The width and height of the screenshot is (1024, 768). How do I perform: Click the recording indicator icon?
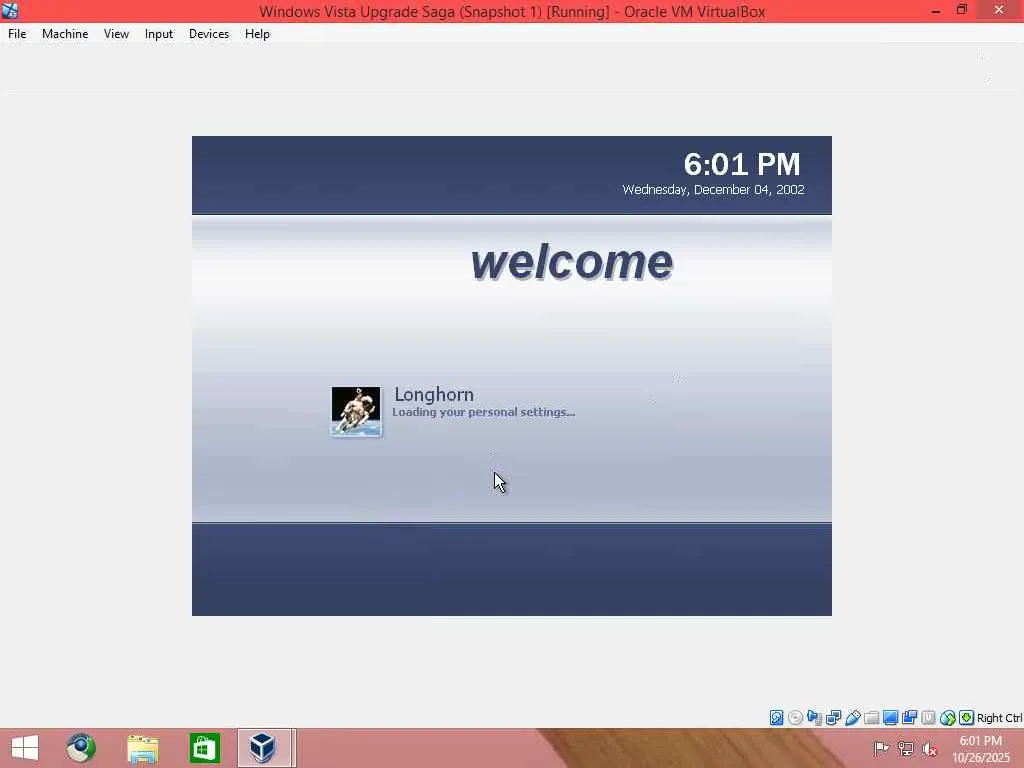click(909, 718)
